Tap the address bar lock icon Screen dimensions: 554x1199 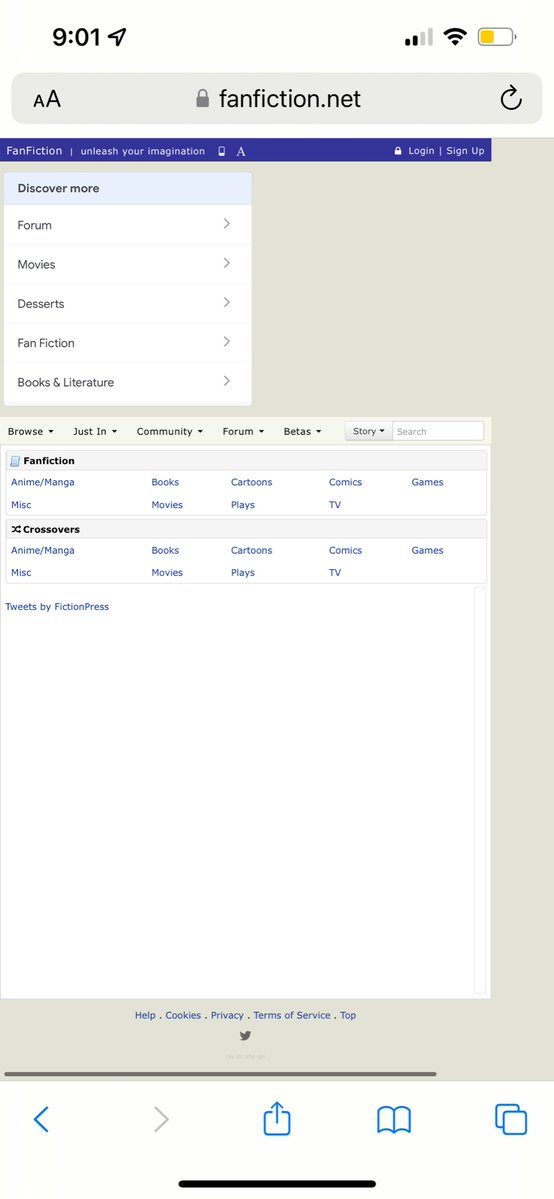tap(203, 99)
